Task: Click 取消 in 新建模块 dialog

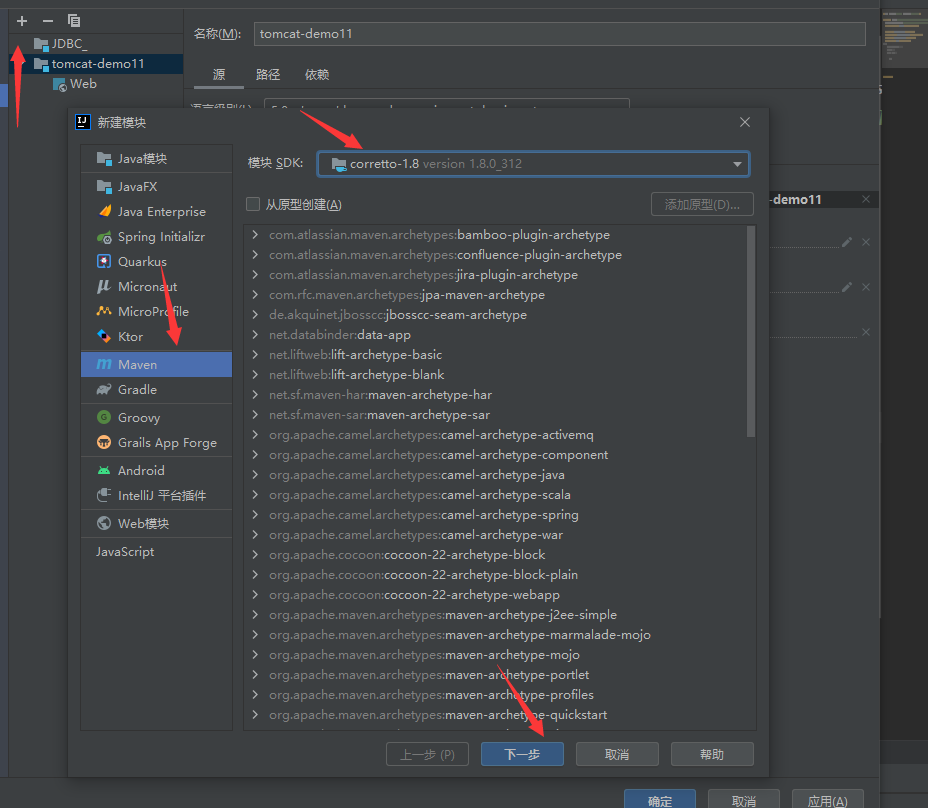Action: (x=617, y=754)
